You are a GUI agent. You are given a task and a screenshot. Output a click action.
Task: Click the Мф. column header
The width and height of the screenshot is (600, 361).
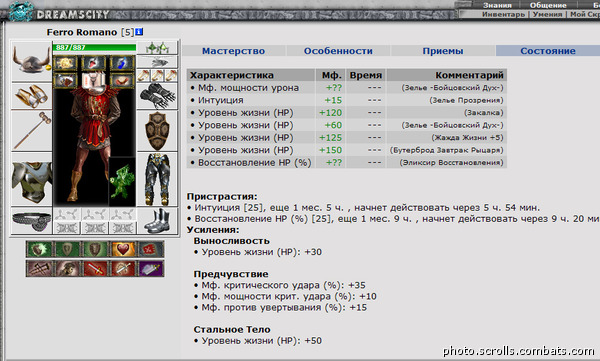(331, 75)
